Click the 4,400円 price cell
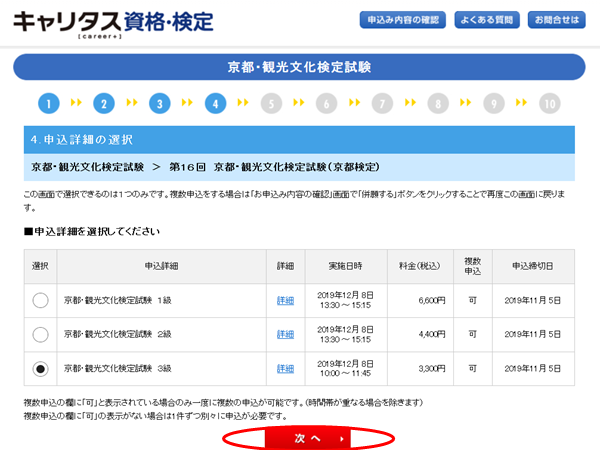Viewport: 600px width, 450px height. [x=420, y=334]
